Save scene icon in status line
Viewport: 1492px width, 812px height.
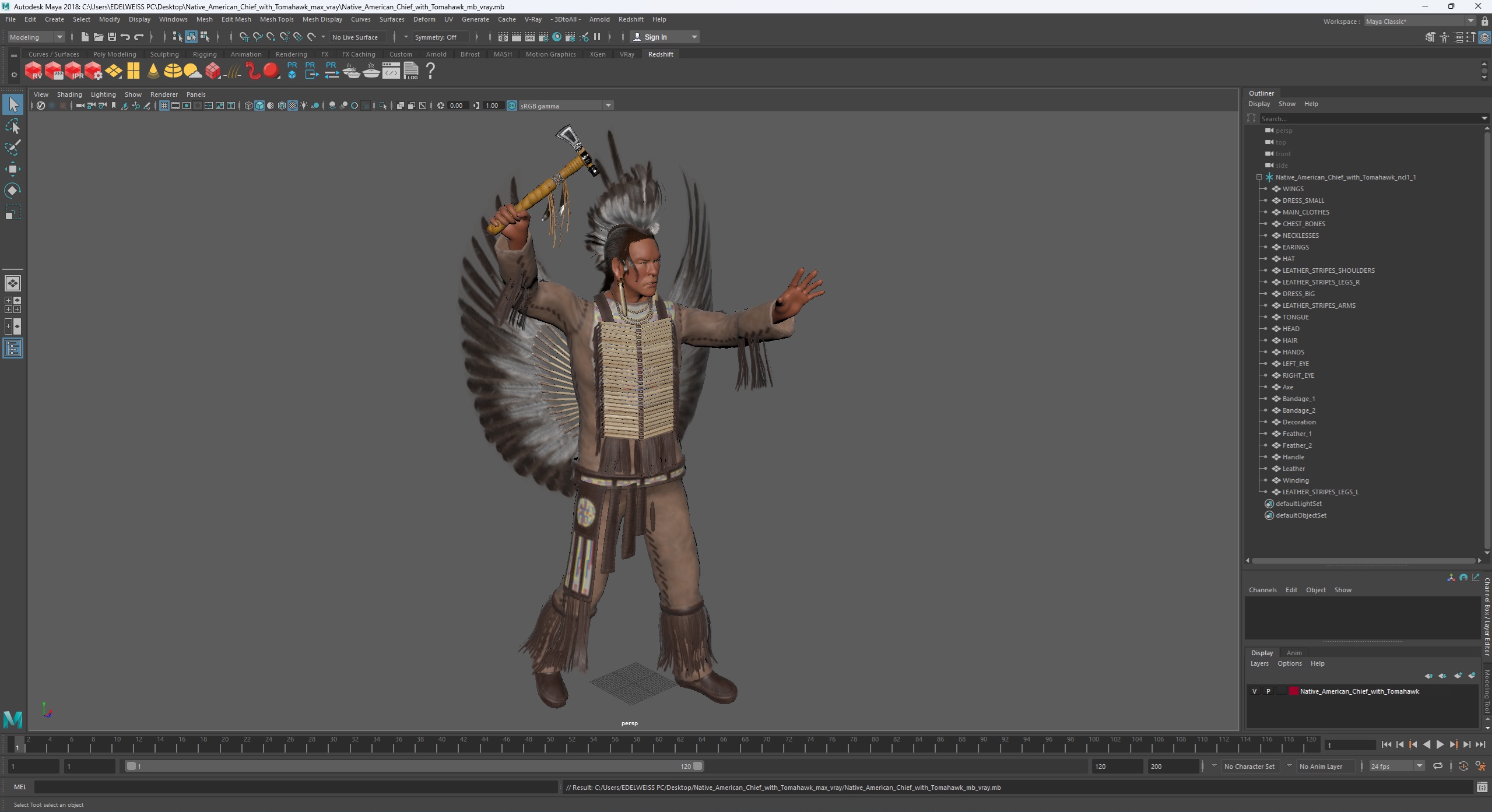(111, 37)
